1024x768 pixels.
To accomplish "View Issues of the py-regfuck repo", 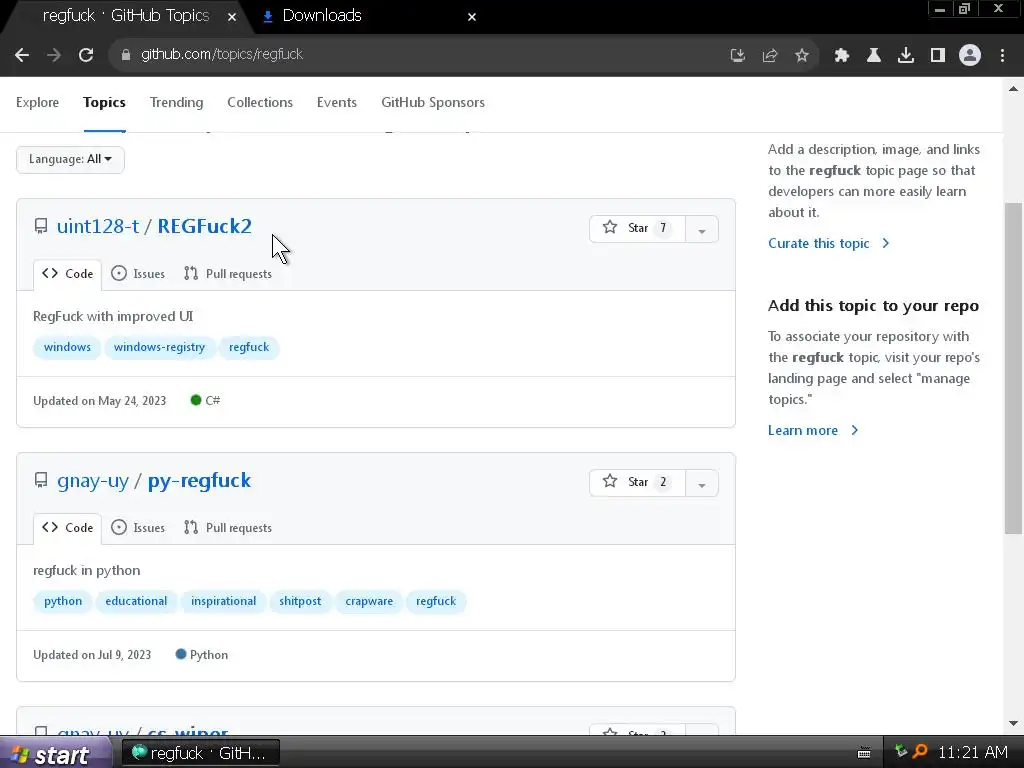I will tap(138, 528).
